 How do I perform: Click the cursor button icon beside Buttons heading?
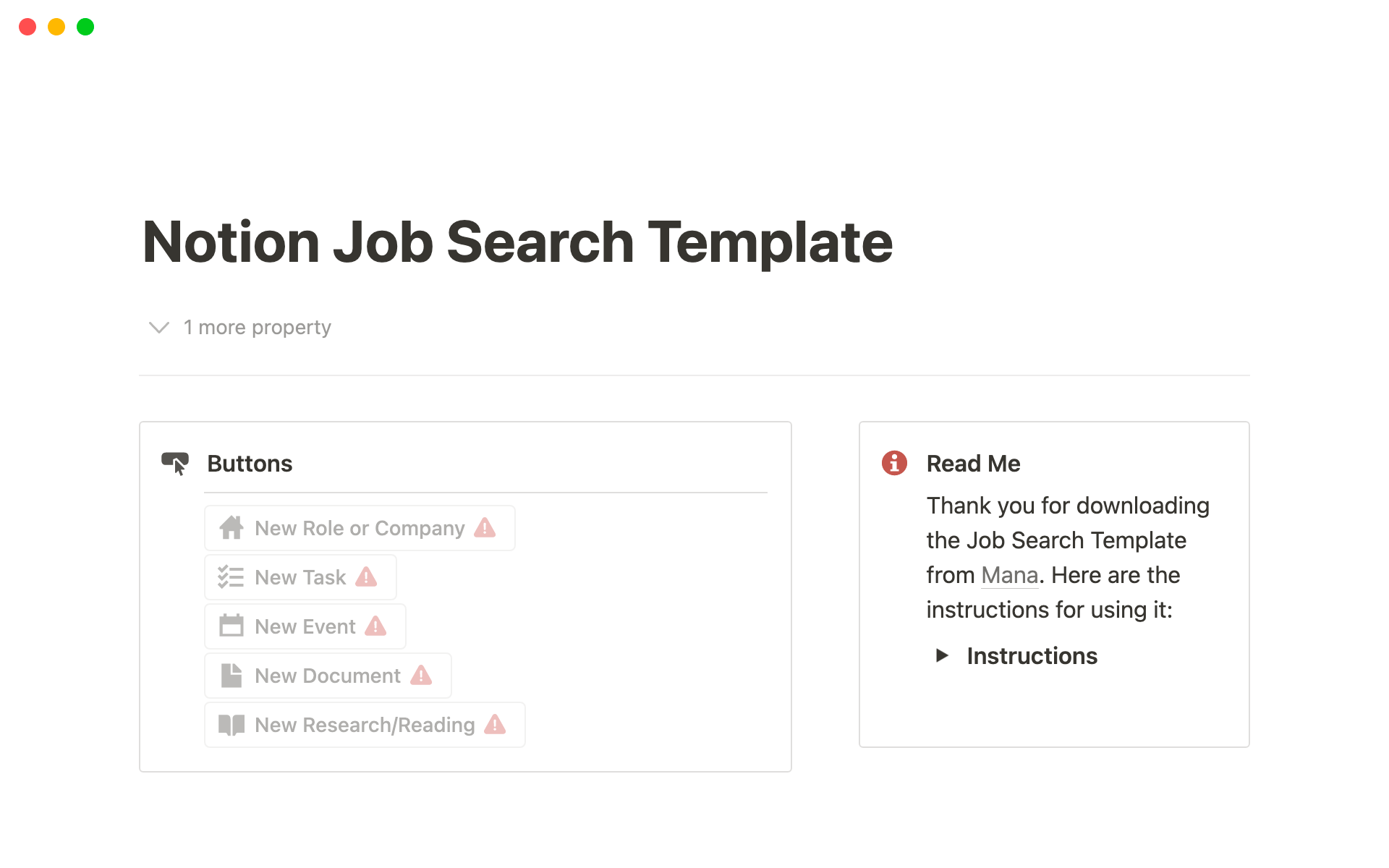point(175,464)
